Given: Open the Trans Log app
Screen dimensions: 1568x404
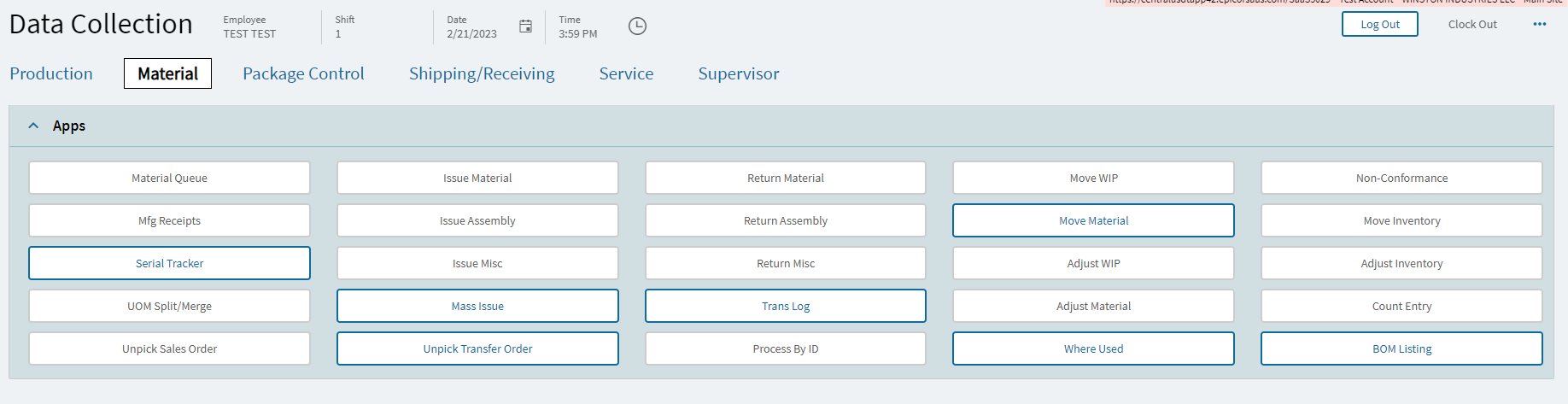Looking at the screenshot, I should pos(786,306).
